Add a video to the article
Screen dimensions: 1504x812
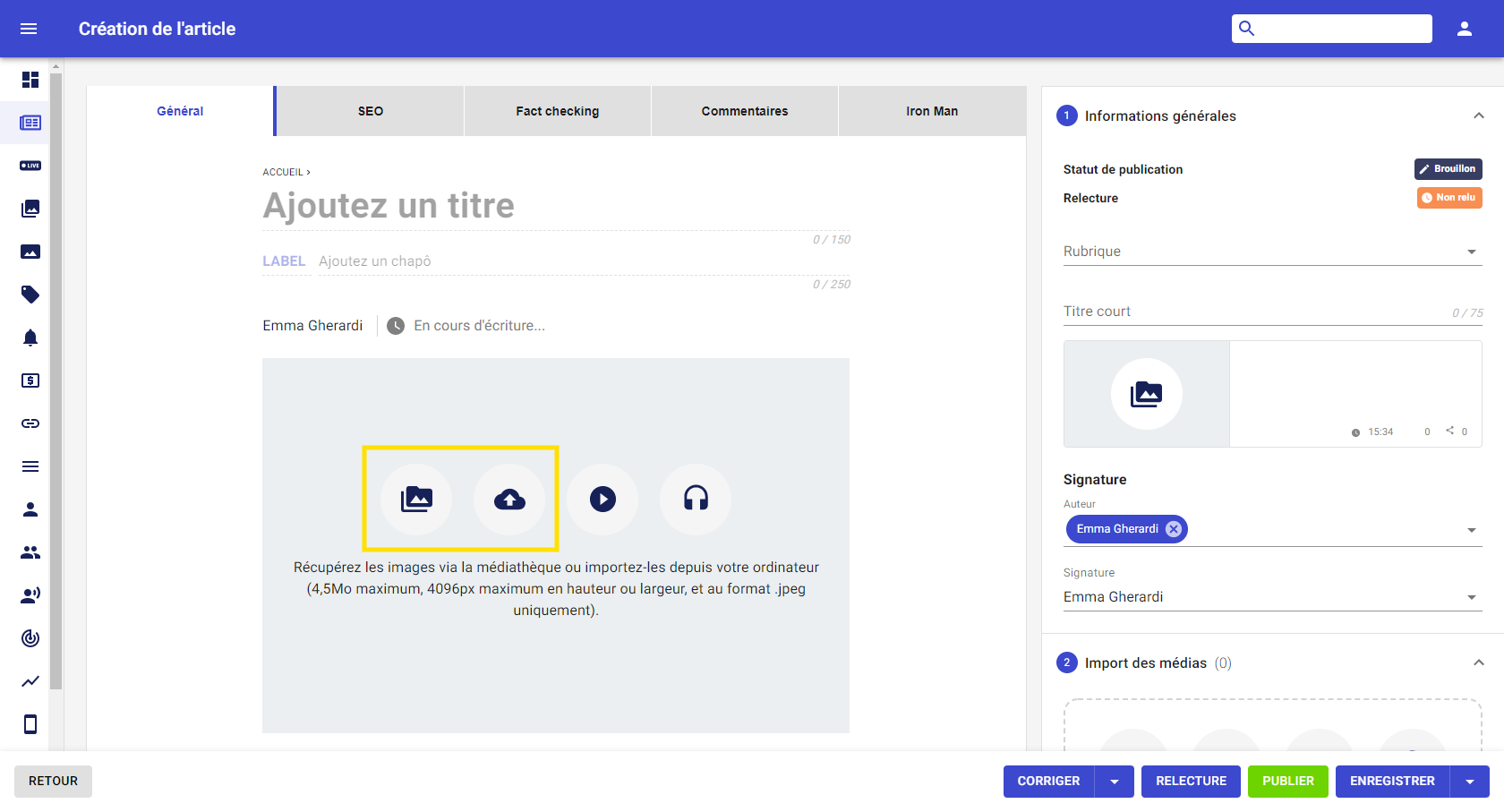click(602, 500)
